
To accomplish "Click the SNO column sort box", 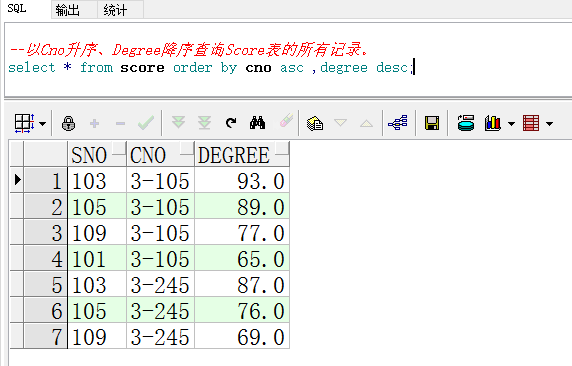I will [119, 149].
